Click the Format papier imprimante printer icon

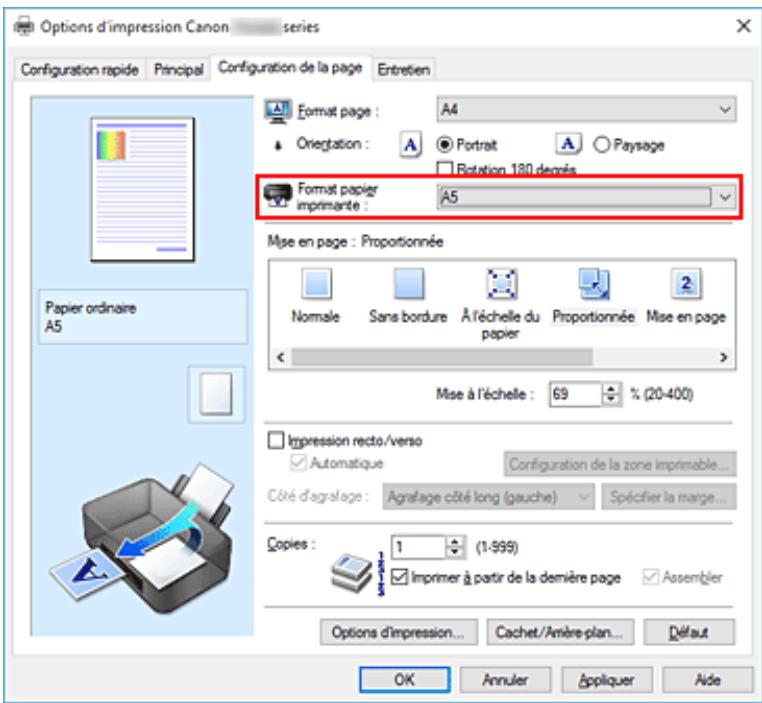277,195
